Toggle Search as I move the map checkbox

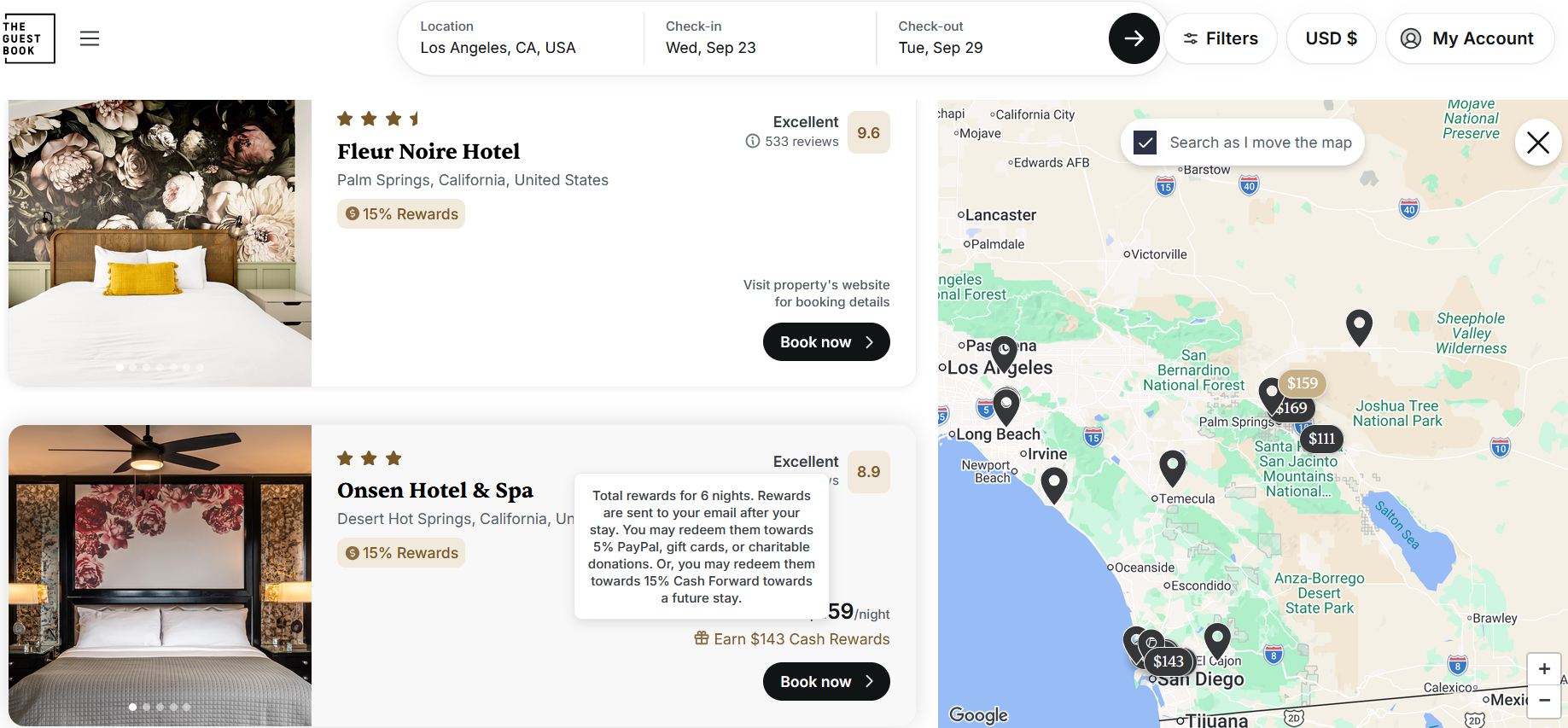(x=1145, y=143)
